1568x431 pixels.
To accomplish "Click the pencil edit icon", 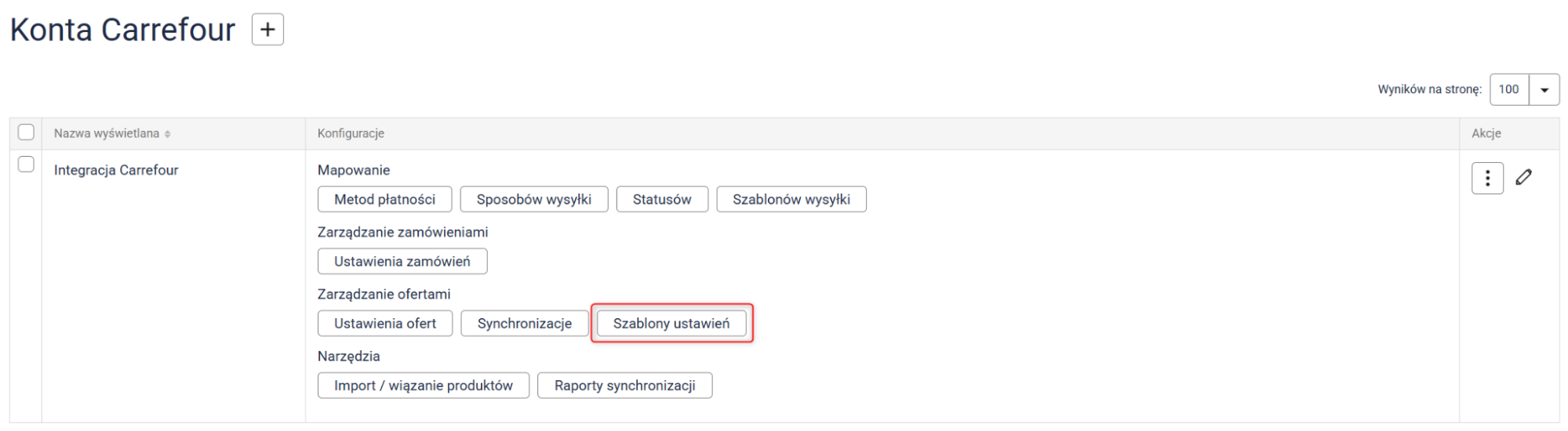I will 1523,178.
